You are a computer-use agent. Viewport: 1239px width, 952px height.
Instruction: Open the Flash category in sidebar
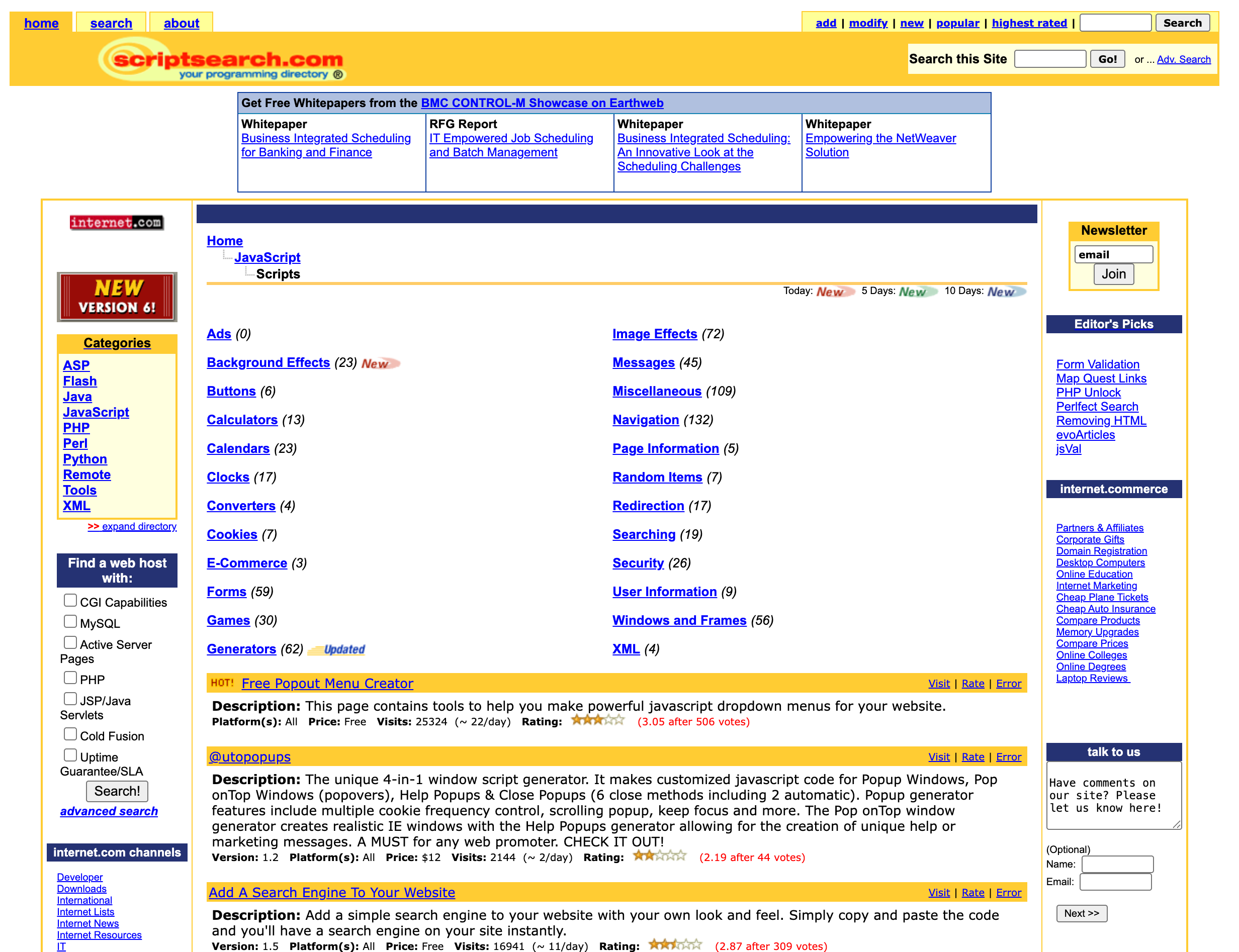click(x=79, y=381)
